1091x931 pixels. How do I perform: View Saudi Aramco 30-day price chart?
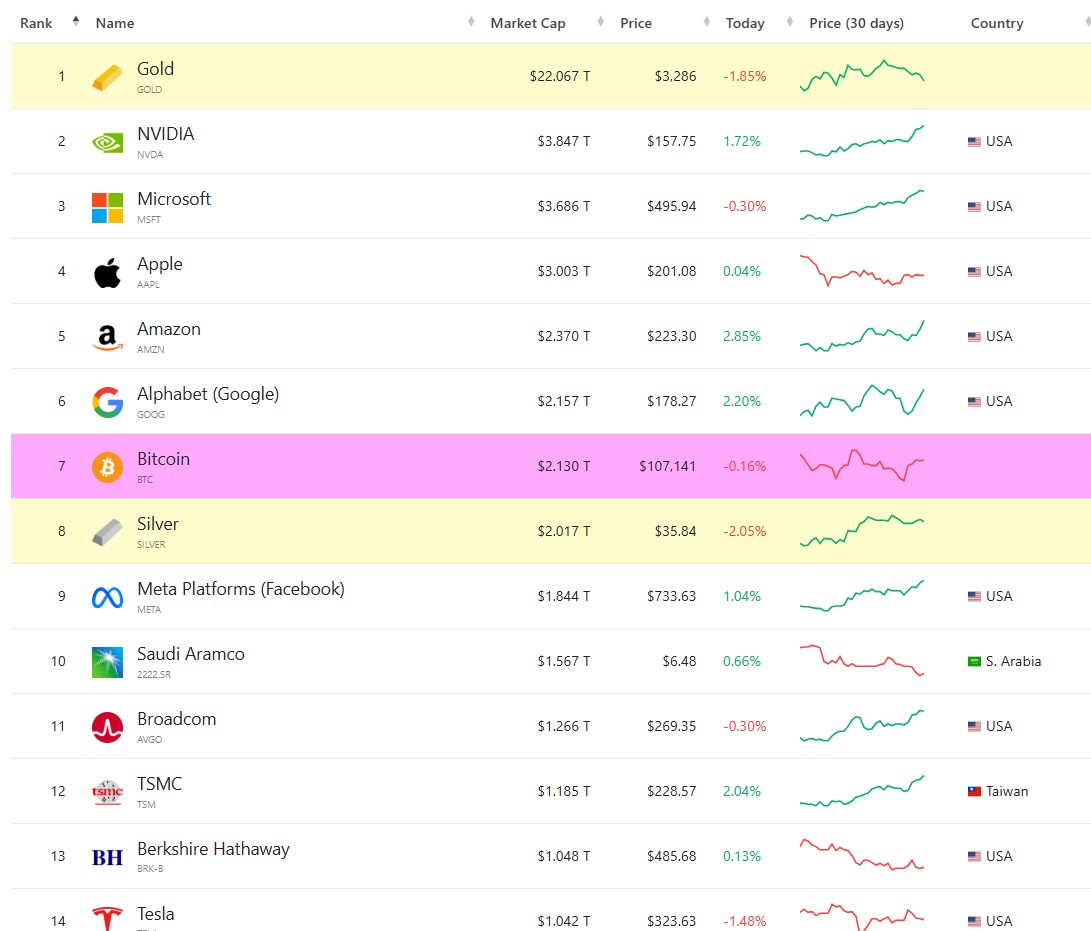point(862,660)
